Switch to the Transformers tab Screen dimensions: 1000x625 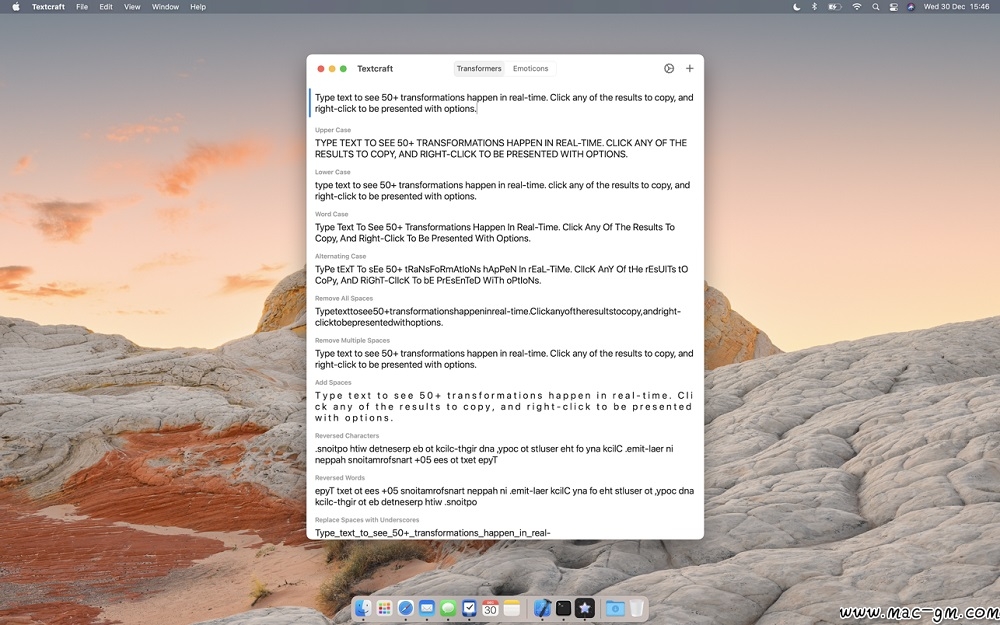click(x=479, y=68)
